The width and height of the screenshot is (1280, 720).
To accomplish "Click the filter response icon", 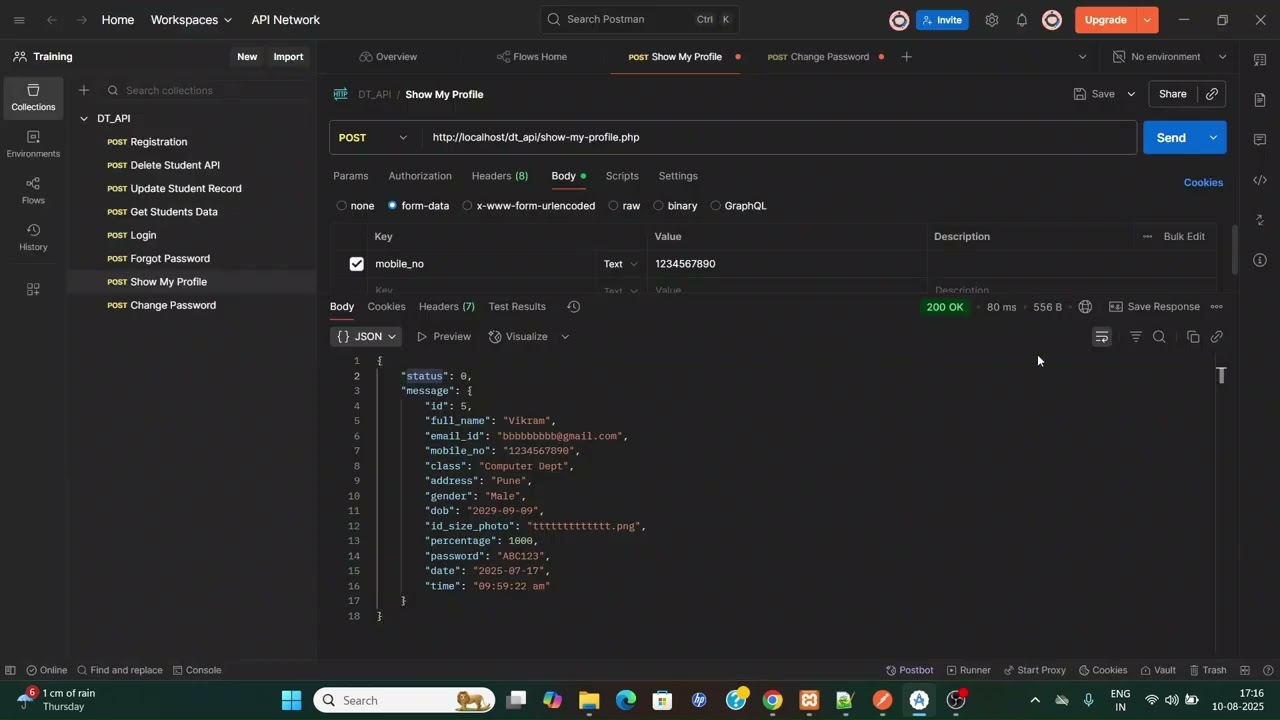I will tap(1136, 337).
